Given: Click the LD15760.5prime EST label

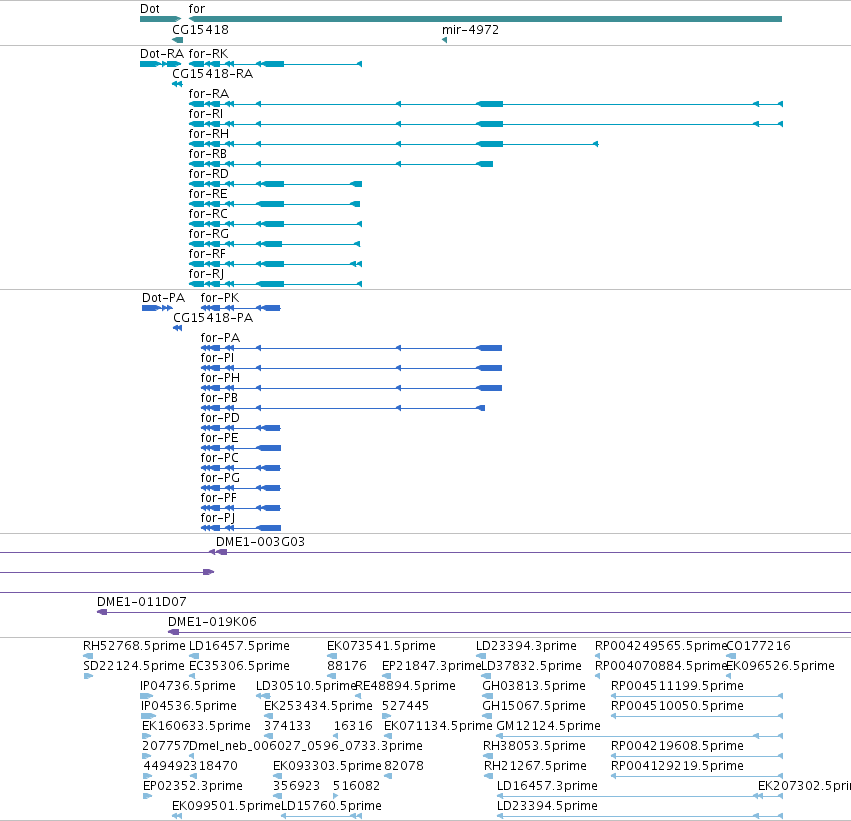Looking at the screenshot, I should click(x=332, y=807).
